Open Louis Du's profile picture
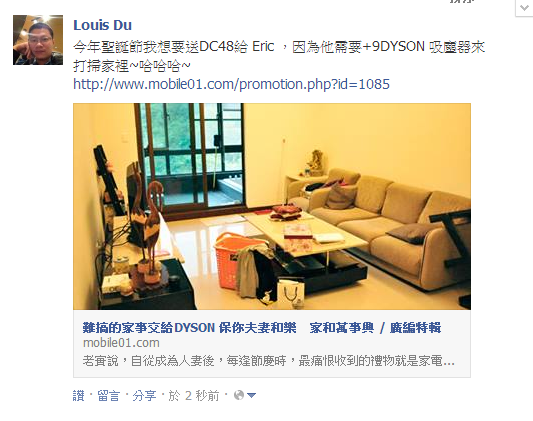Viewport: 533px width, 421px height. coord(38,40)
